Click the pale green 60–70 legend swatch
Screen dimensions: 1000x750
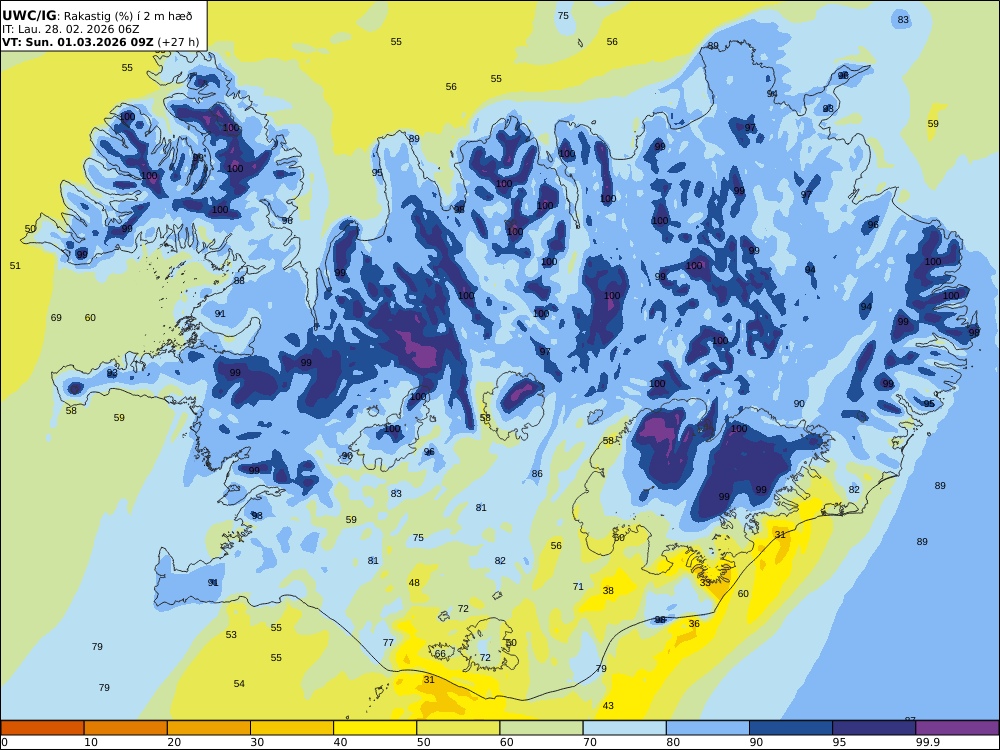(541, 728)
